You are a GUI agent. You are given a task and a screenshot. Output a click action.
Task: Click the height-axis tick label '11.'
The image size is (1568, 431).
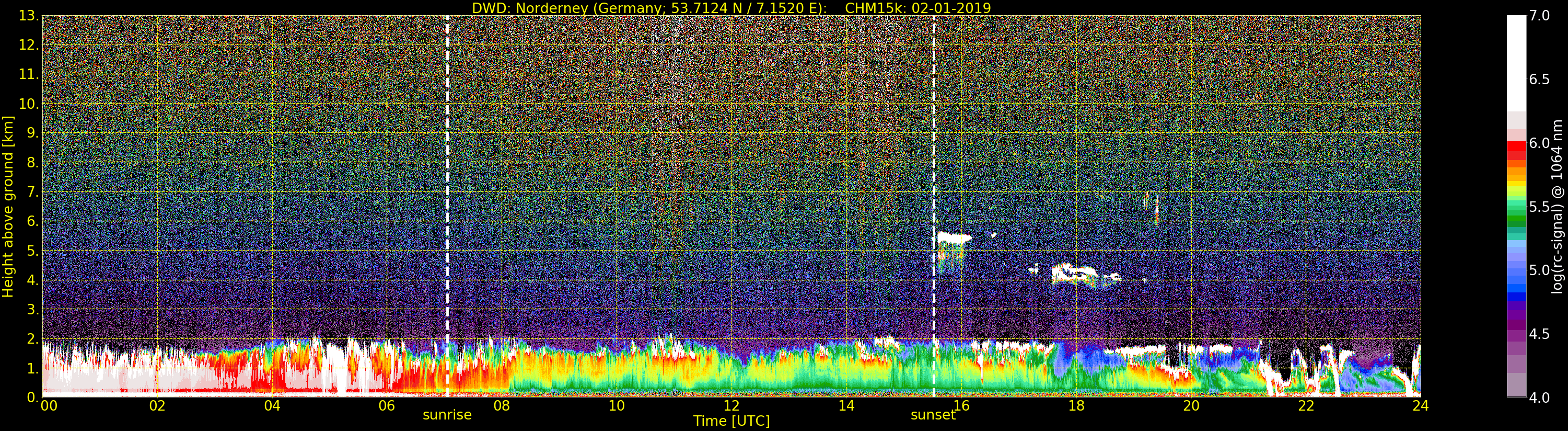tap(29, 74)
